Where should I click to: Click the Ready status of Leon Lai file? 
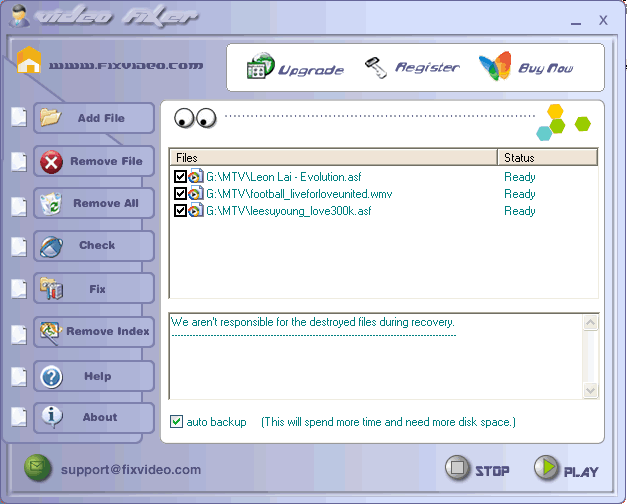(519, 177)
